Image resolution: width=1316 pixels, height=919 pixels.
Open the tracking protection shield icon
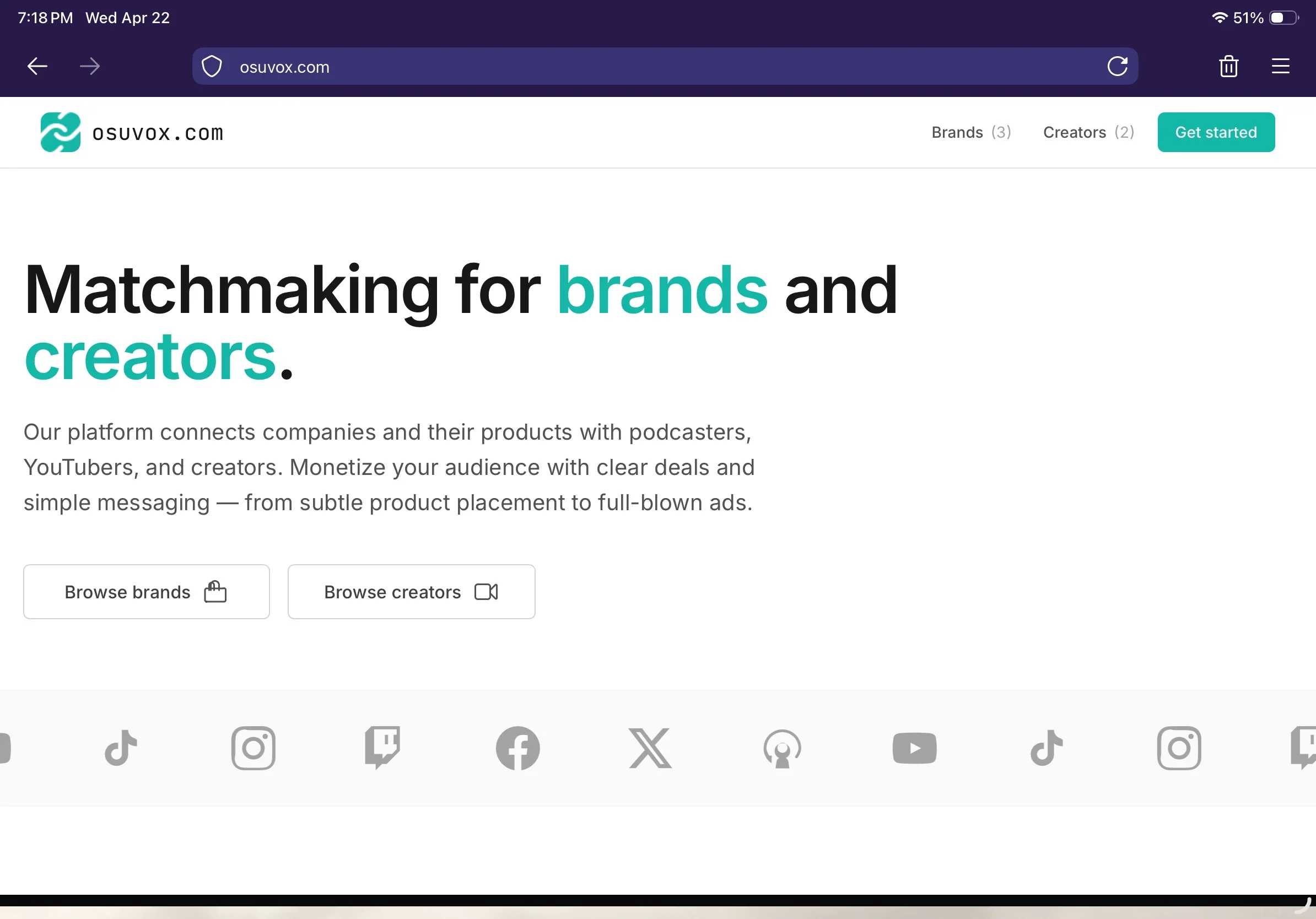[212, 67]
